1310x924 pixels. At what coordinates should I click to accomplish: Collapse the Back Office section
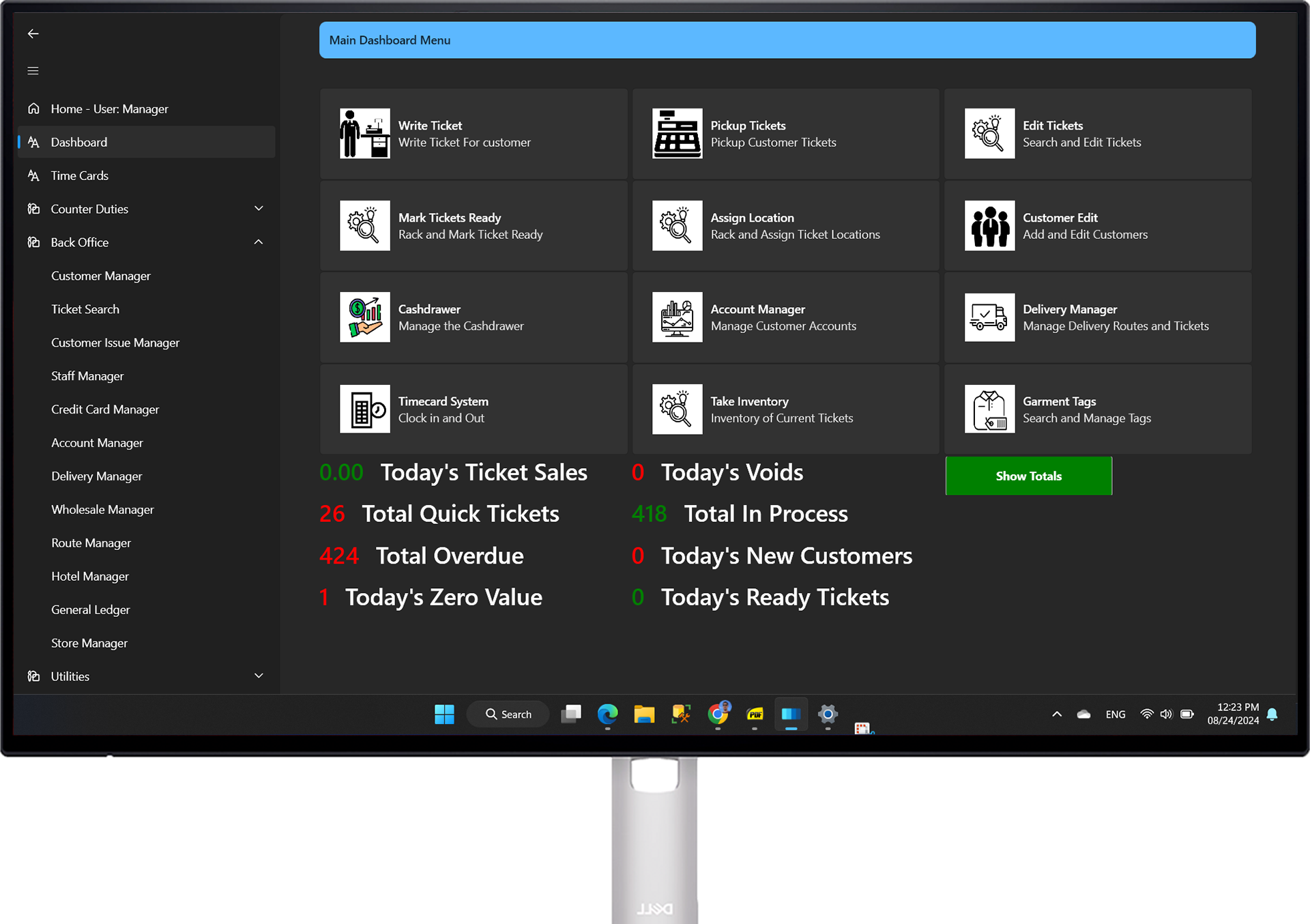(x=259, y=242)
